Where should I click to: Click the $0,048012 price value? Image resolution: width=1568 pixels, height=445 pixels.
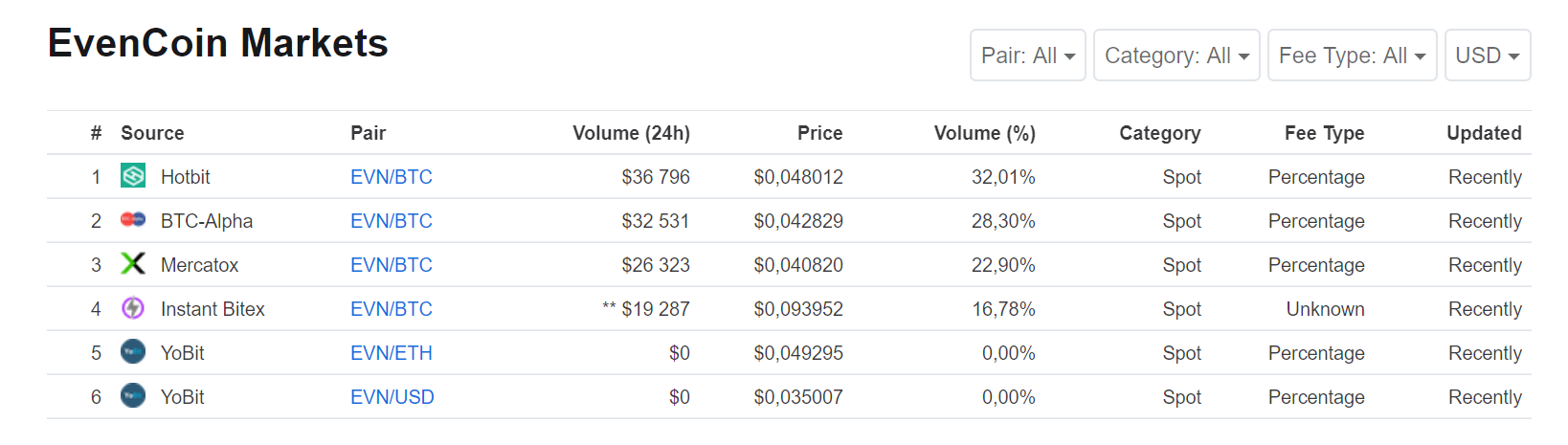click(798, 177)
